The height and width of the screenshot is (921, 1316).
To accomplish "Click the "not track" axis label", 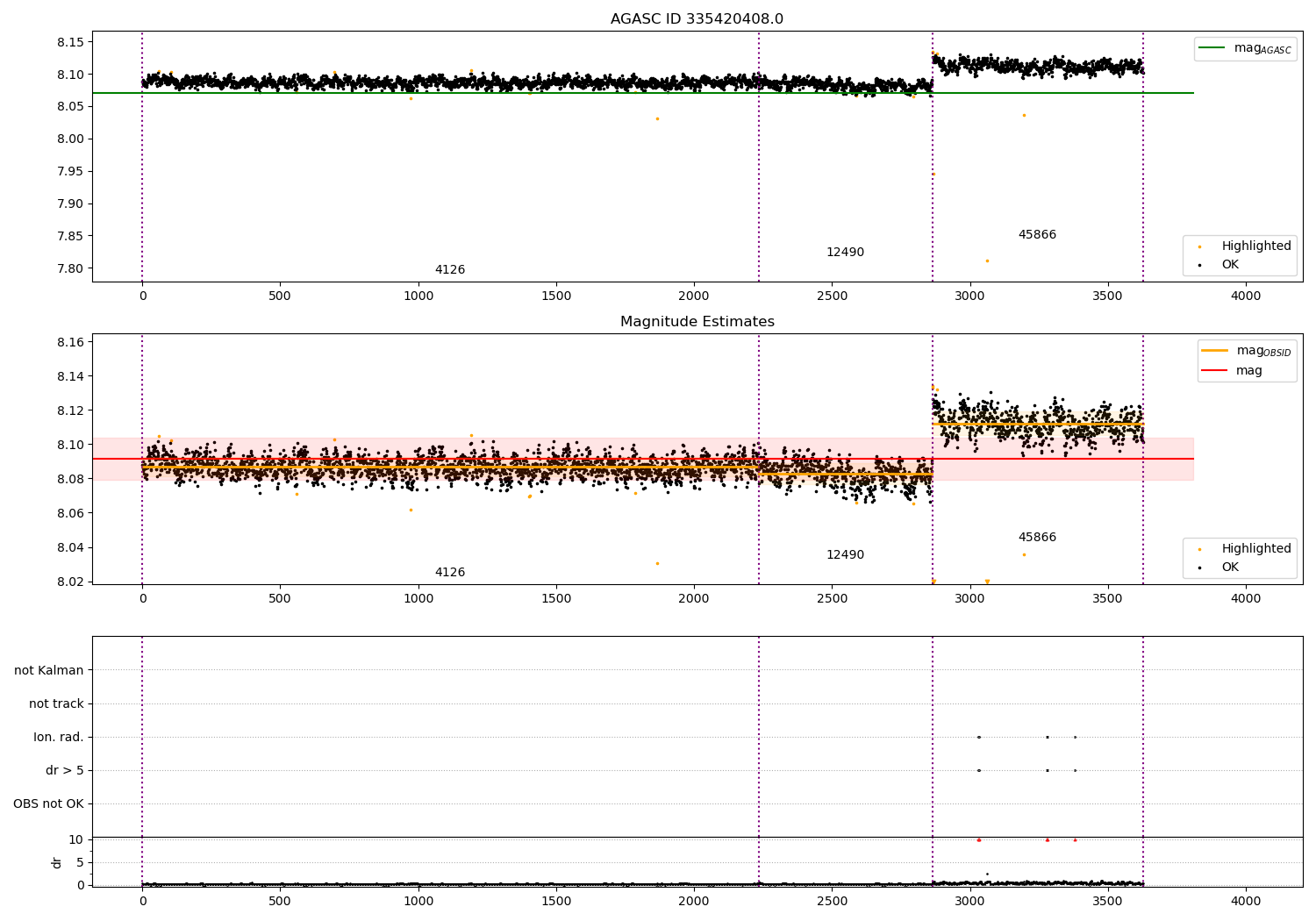I will click(56, 704).
